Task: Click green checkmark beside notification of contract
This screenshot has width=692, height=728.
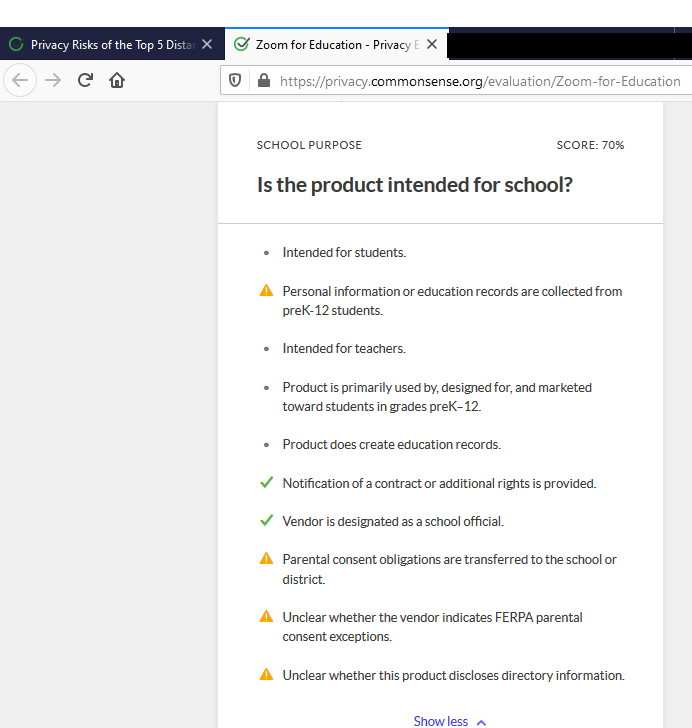Action: [267, 482]
